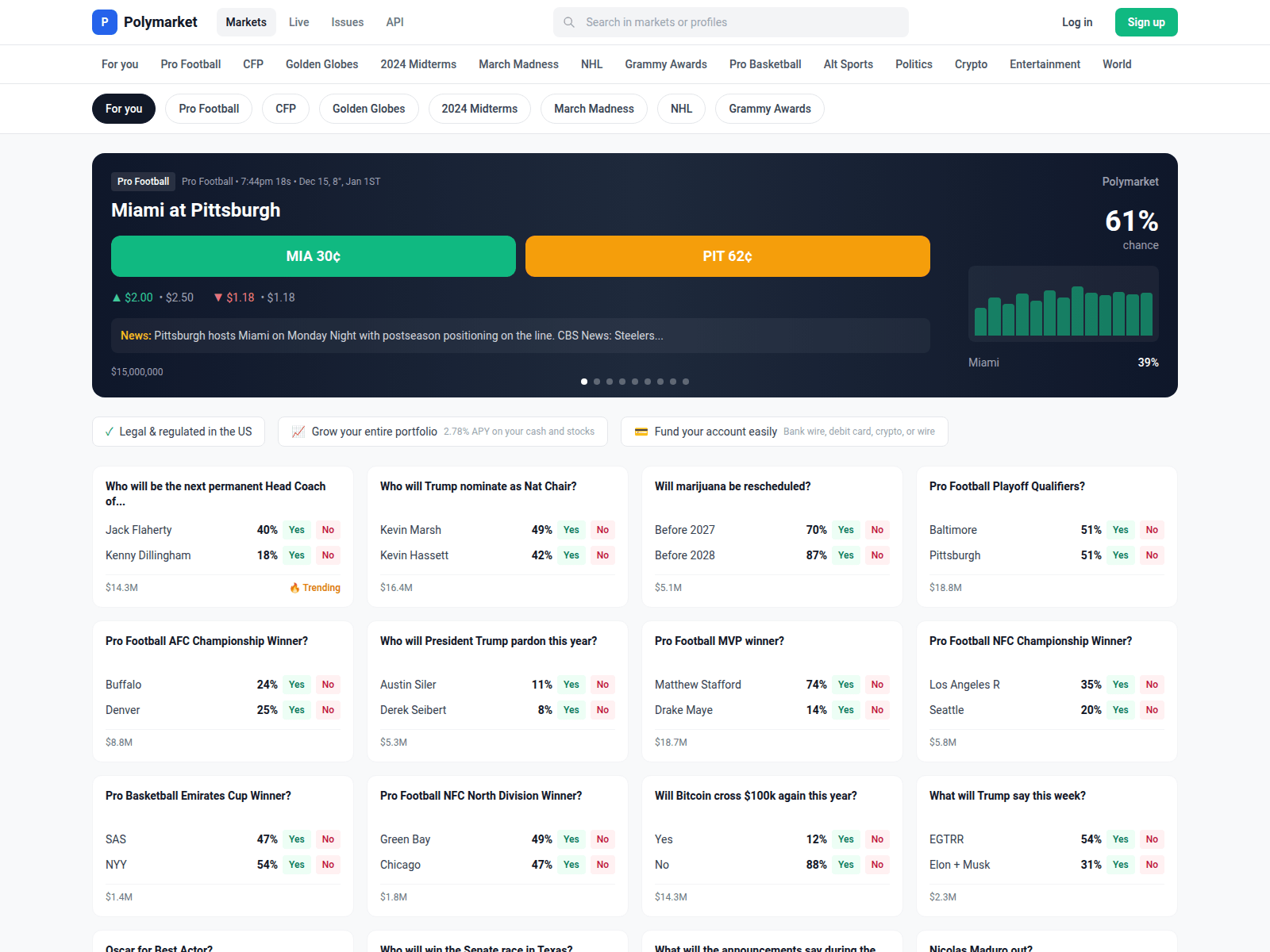Click No for Before 2028

point(877,555)
